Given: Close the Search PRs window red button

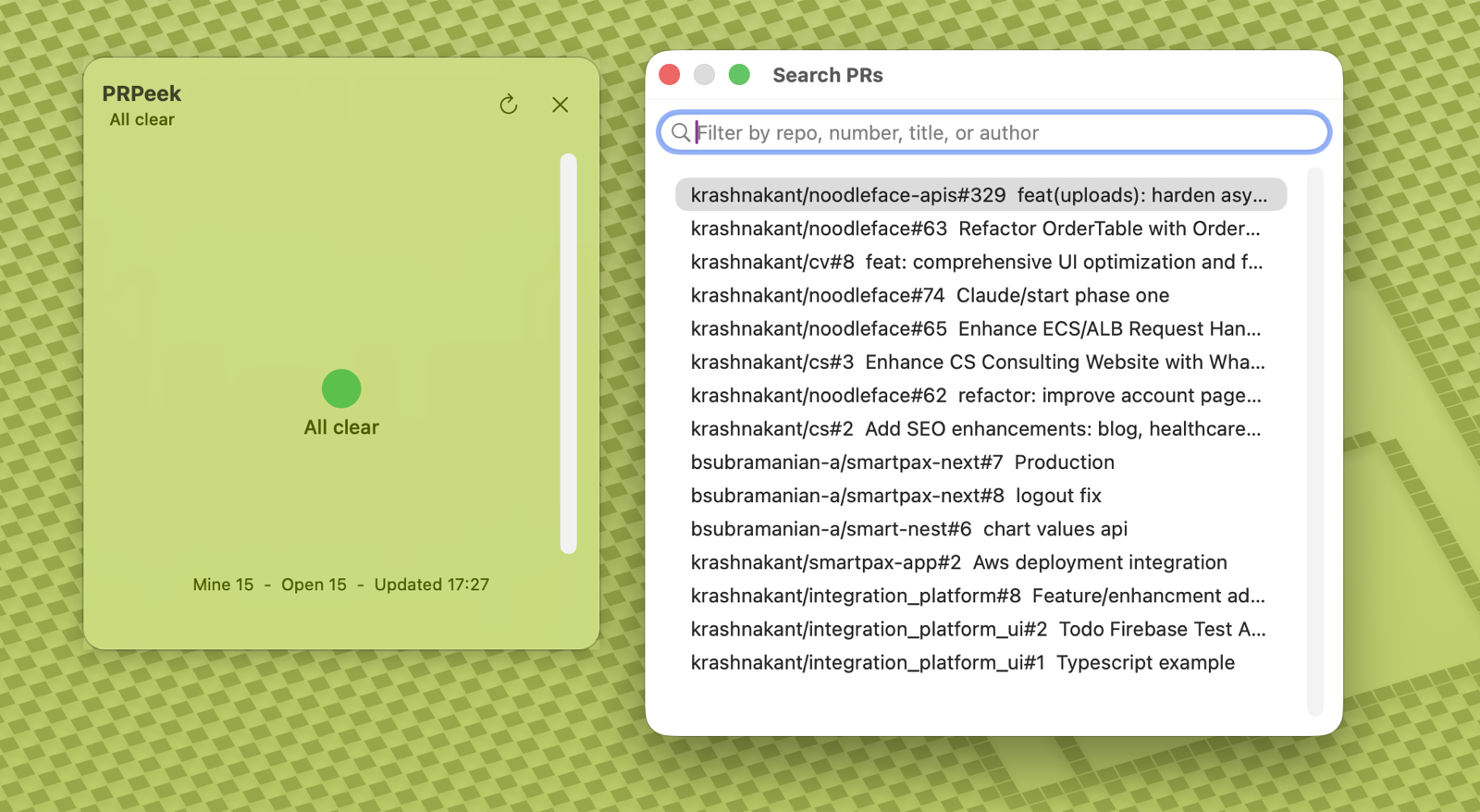Looking at the screenshot, I should click(670, 75).
